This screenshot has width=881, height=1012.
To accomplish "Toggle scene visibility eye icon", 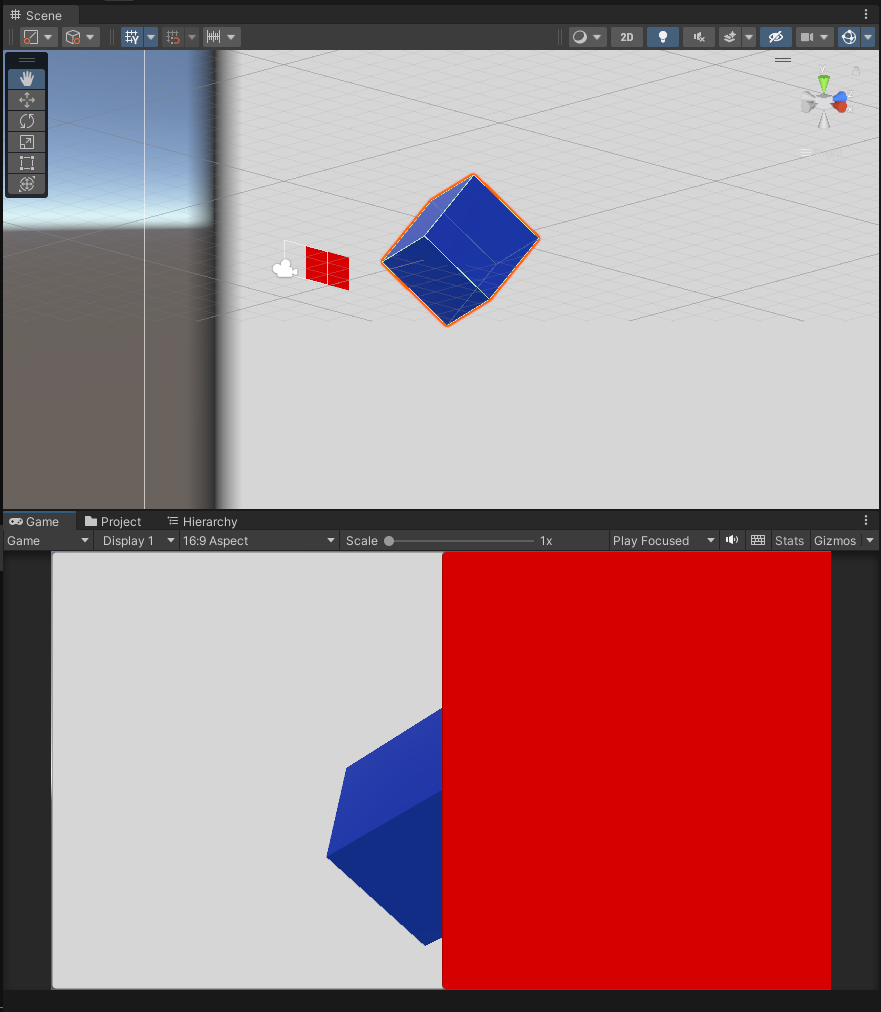I will [776, 37].
